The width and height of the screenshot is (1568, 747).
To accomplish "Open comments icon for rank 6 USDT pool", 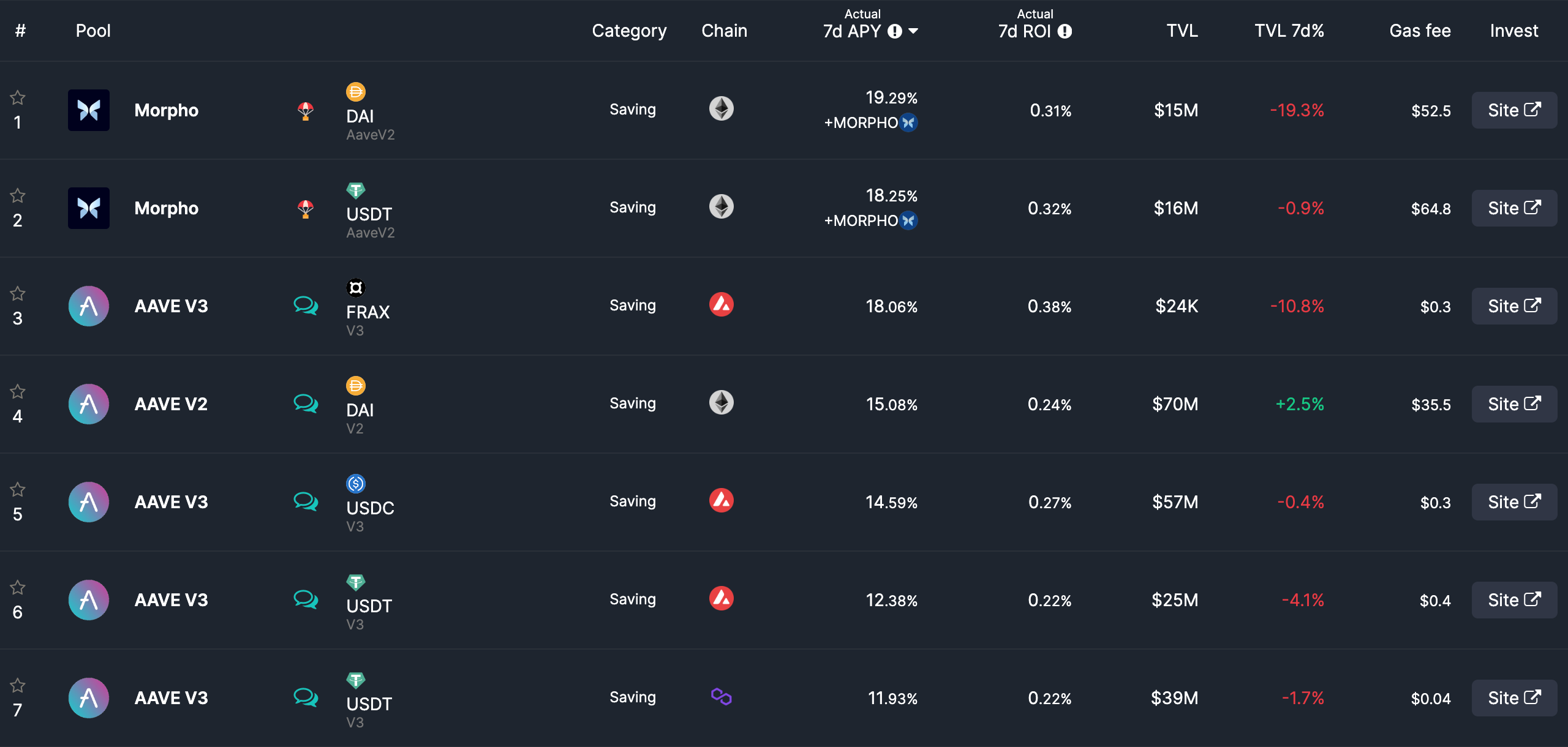I will click(x=306, y=599).
